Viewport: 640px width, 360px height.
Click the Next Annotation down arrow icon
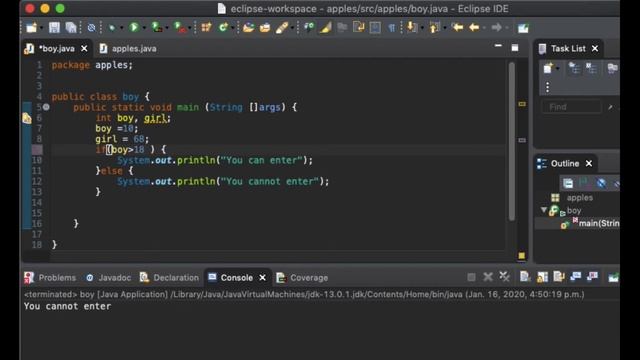(x=412, y=28)
